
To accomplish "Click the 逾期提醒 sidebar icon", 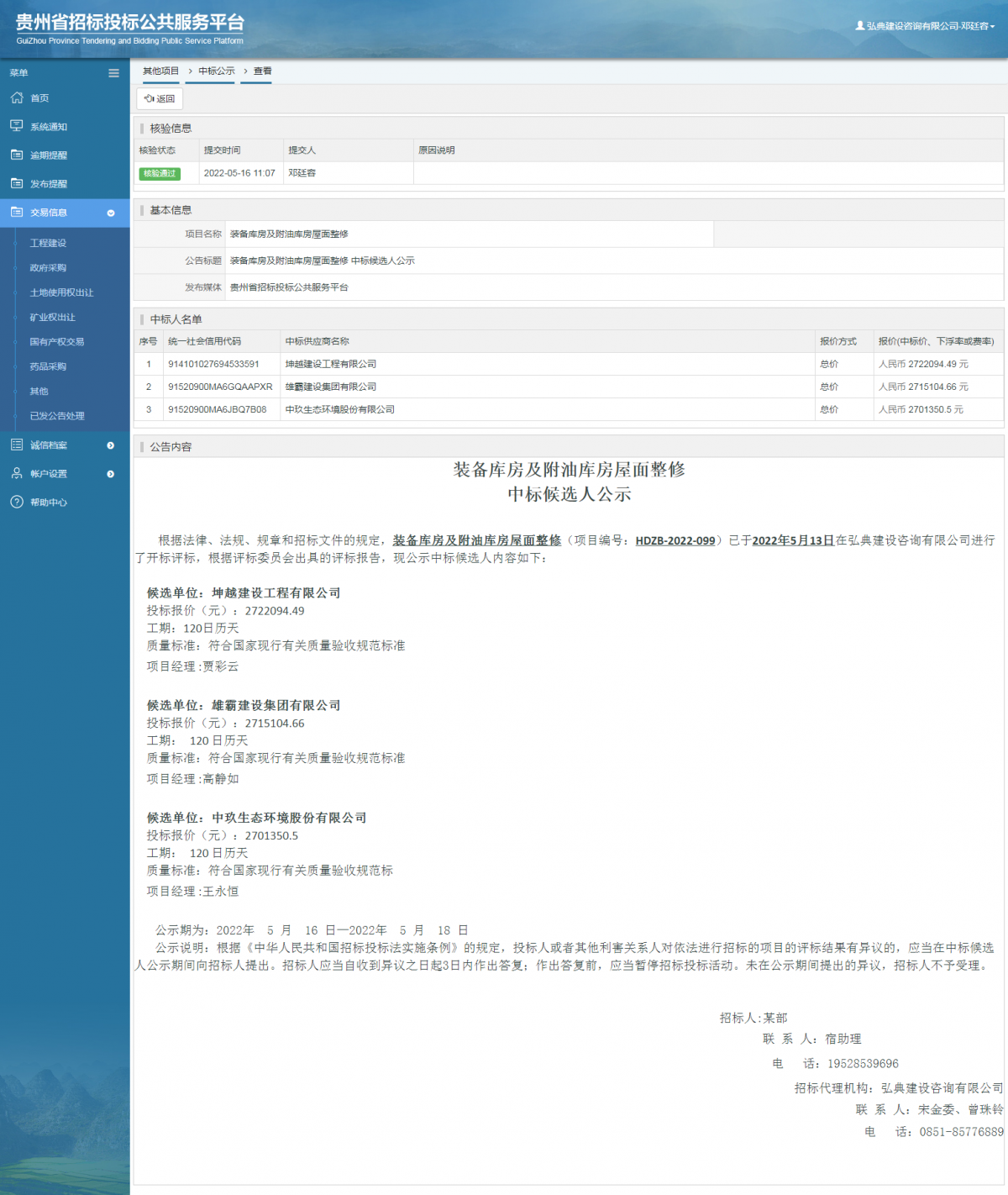I will (x=17, y=155).
